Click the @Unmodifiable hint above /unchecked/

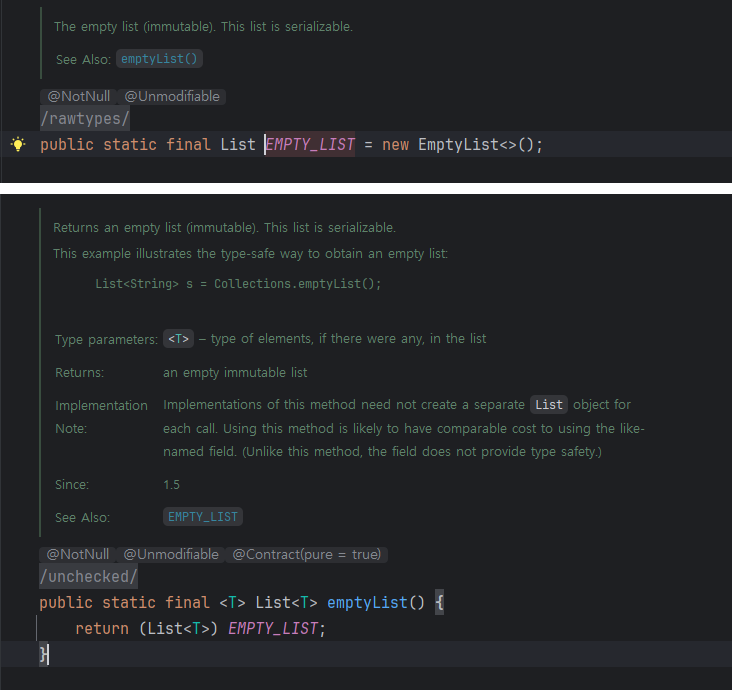coord(171,554)
